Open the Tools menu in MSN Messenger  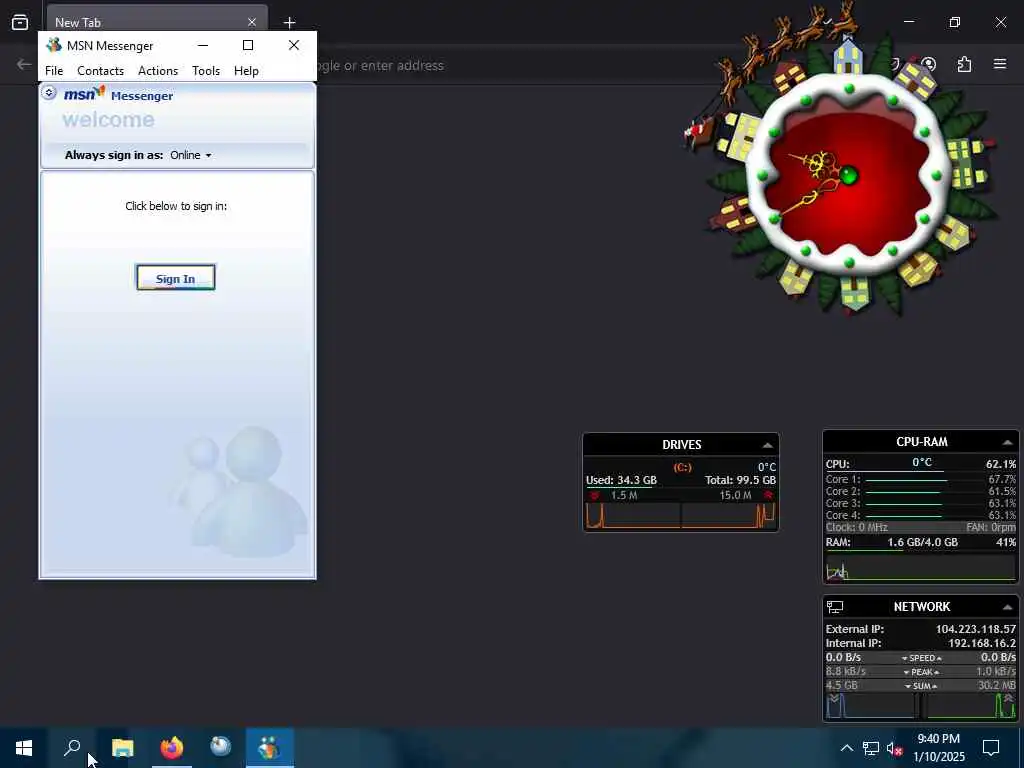click(206, 71)
